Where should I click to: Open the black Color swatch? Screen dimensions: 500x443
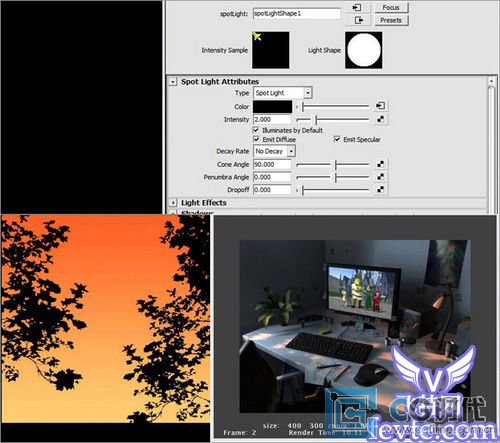tap(272, 107)
